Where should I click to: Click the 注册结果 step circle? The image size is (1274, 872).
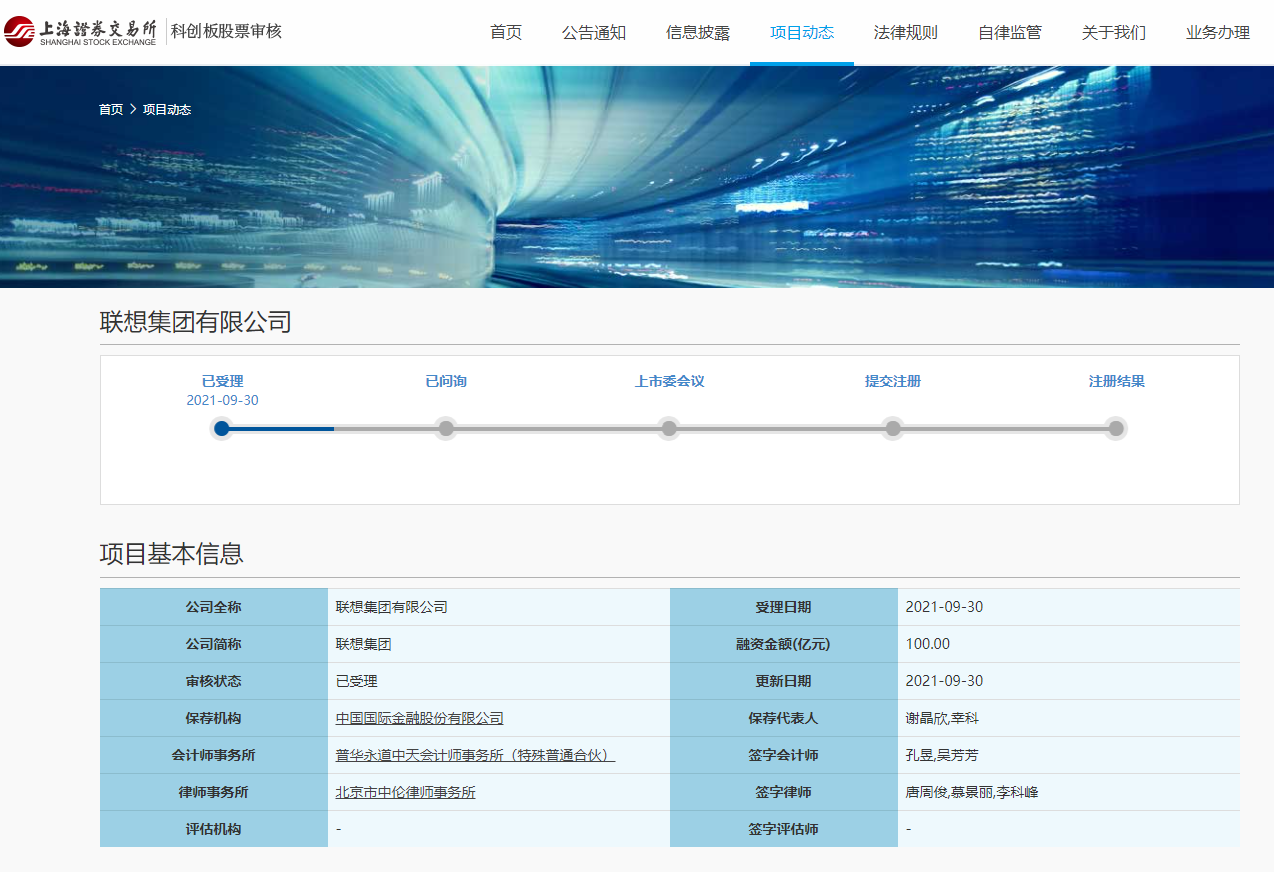(x=1116, y=429)
